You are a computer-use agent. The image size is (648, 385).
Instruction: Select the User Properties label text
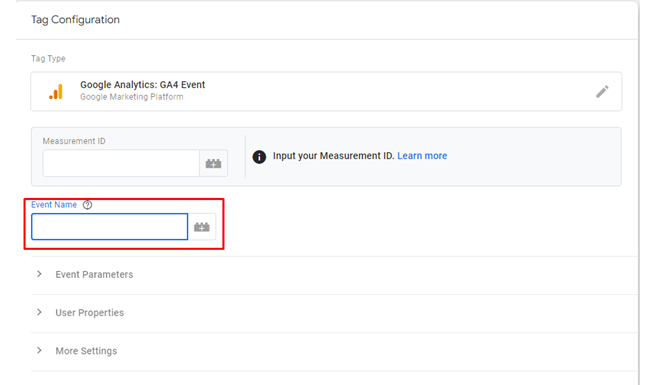coord(90,313)
